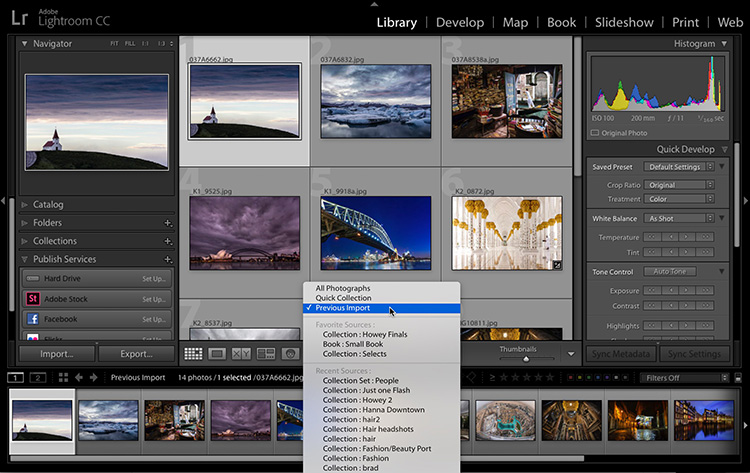Click Temperature large increase double-arrow
Screen dimensions: 750x473
click(706, 237)
